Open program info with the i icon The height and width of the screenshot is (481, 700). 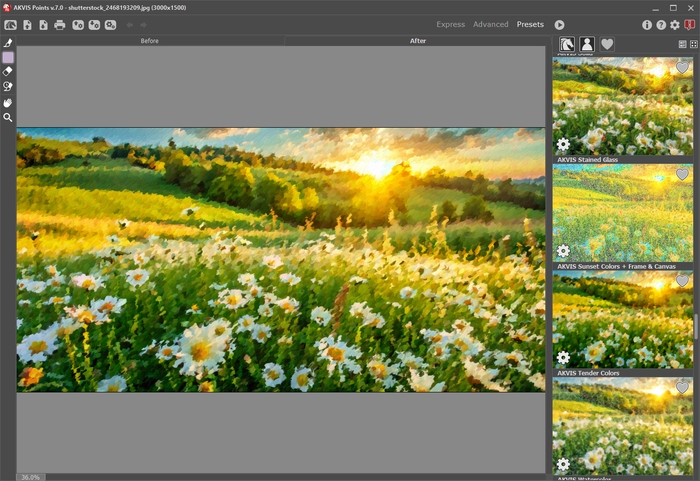(x=646, y=25)
